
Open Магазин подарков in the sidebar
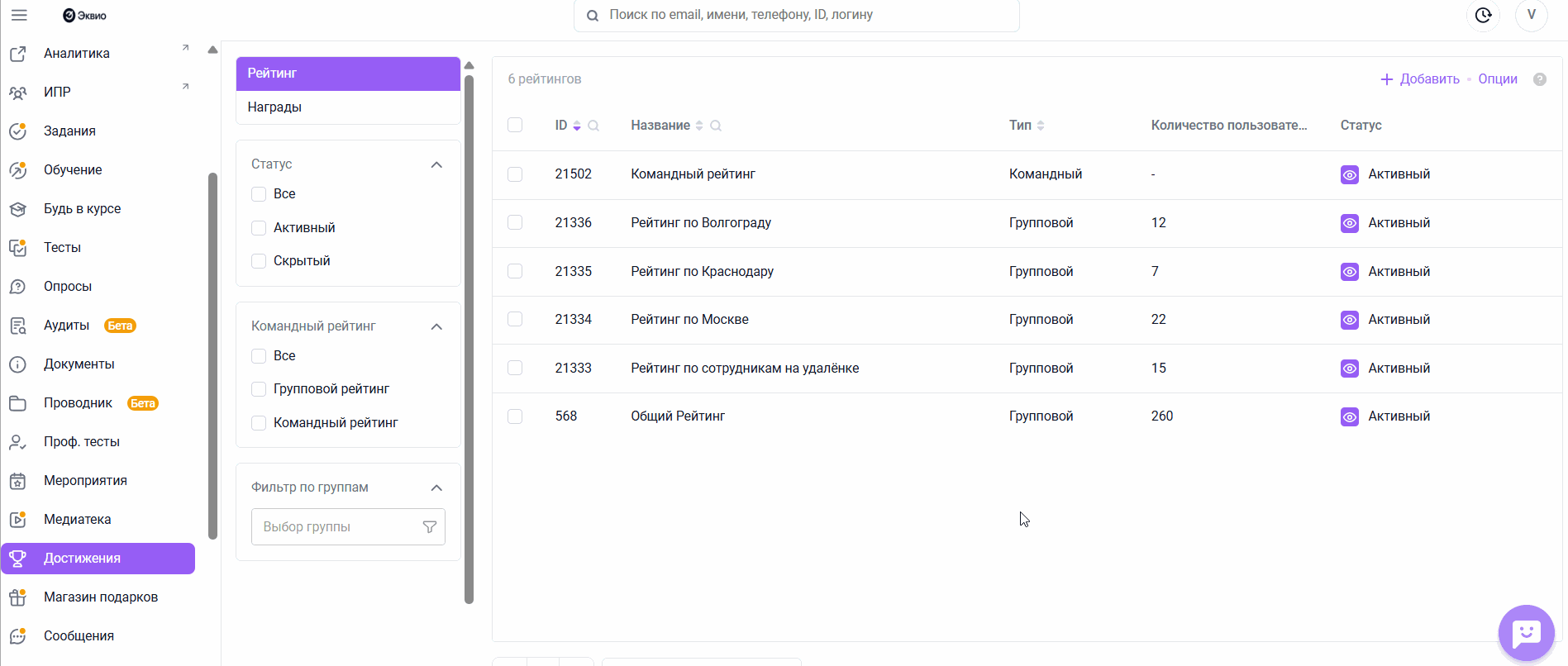(100, 597)
